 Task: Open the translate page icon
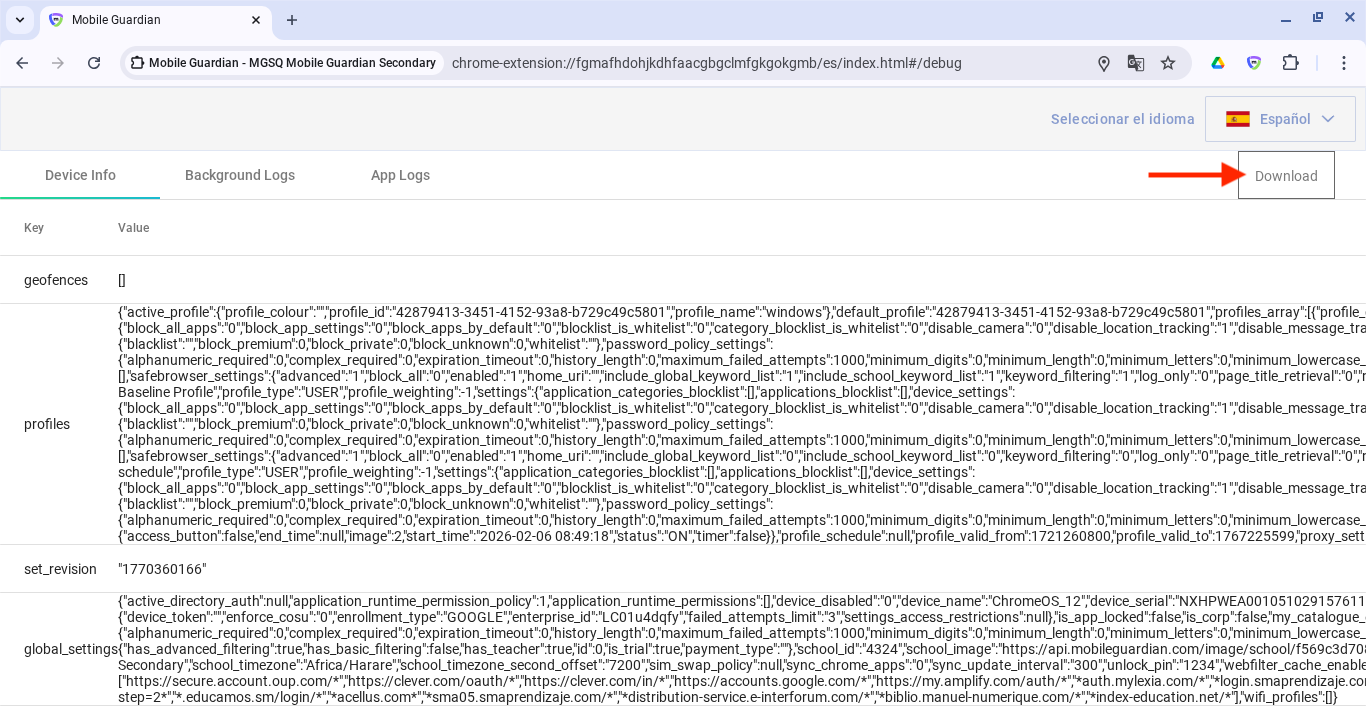tap(1136, 63)
